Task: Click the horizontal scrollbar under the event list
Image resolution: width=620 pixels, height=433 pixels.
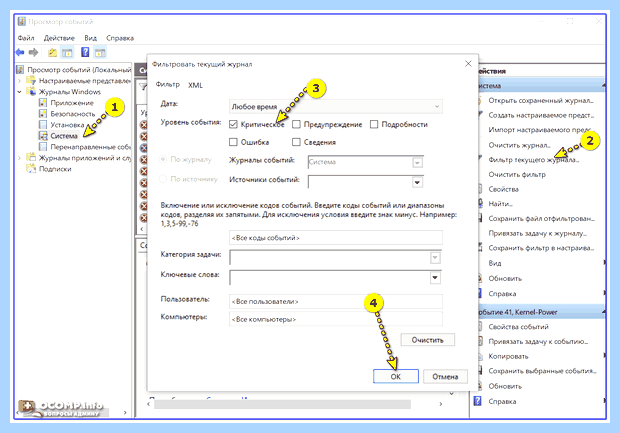Action: point(283,404)
